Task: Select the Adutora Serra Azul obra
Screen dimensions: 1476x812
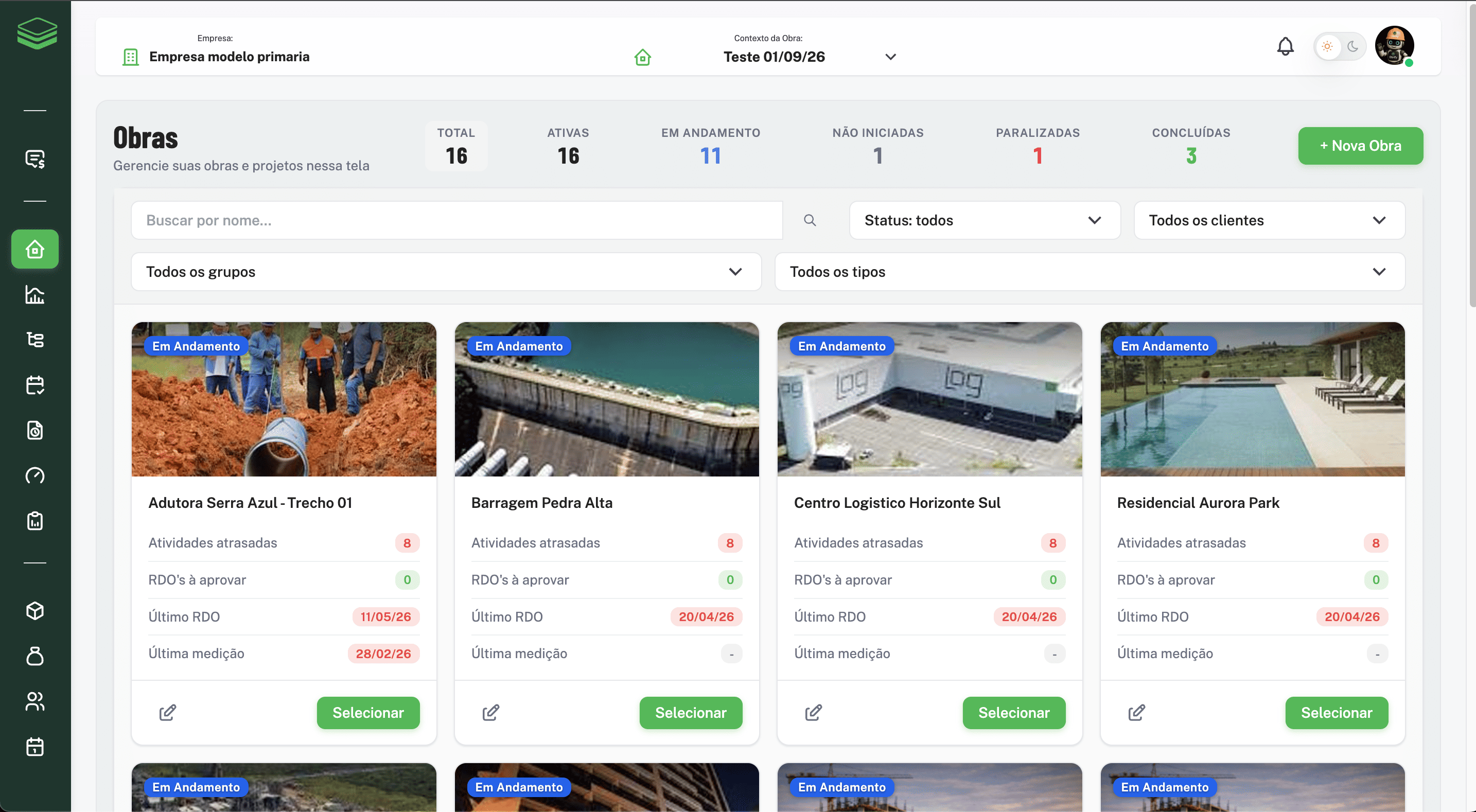Action: click(368, 713)
